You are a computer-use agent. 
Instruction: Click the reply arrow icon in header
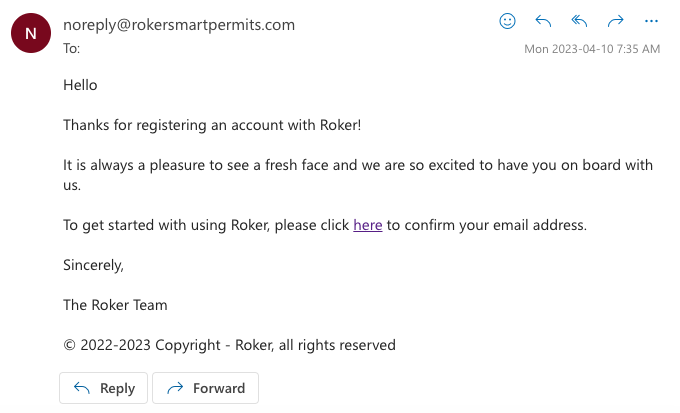coord(544,21)
